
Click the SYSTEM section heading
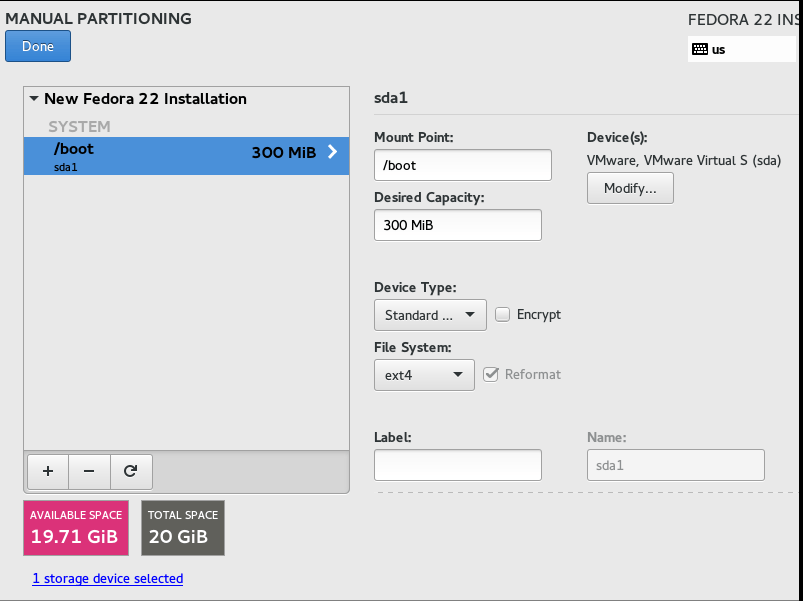79,126
